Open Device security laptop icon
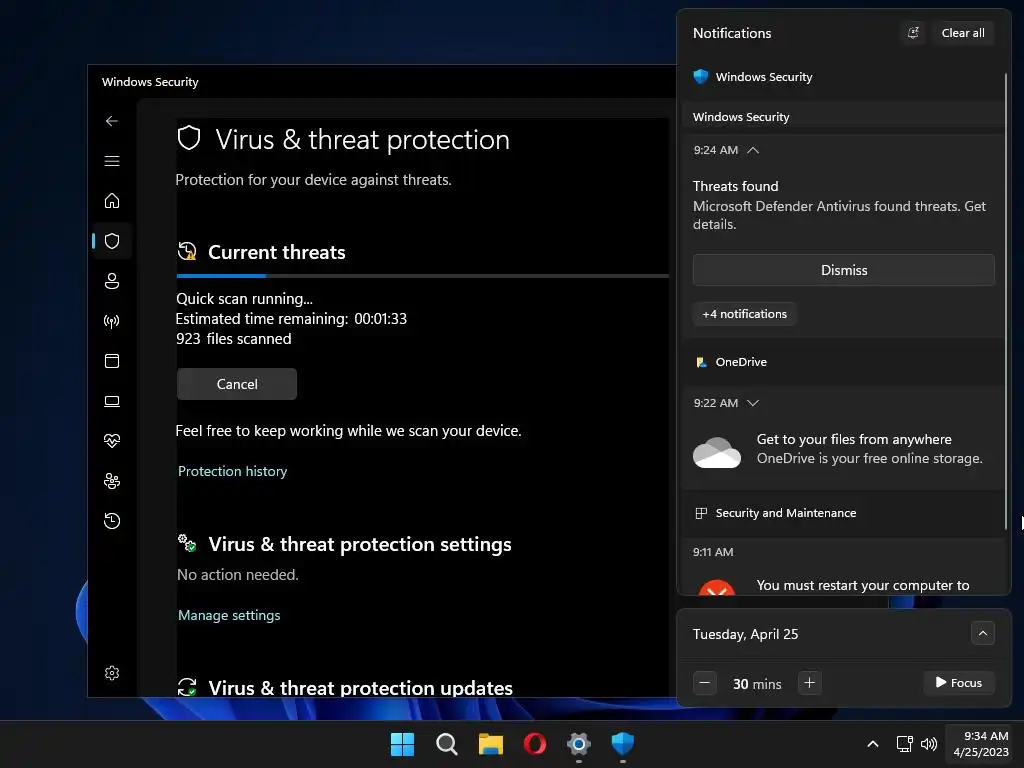1024x768 pixels. 112,401
